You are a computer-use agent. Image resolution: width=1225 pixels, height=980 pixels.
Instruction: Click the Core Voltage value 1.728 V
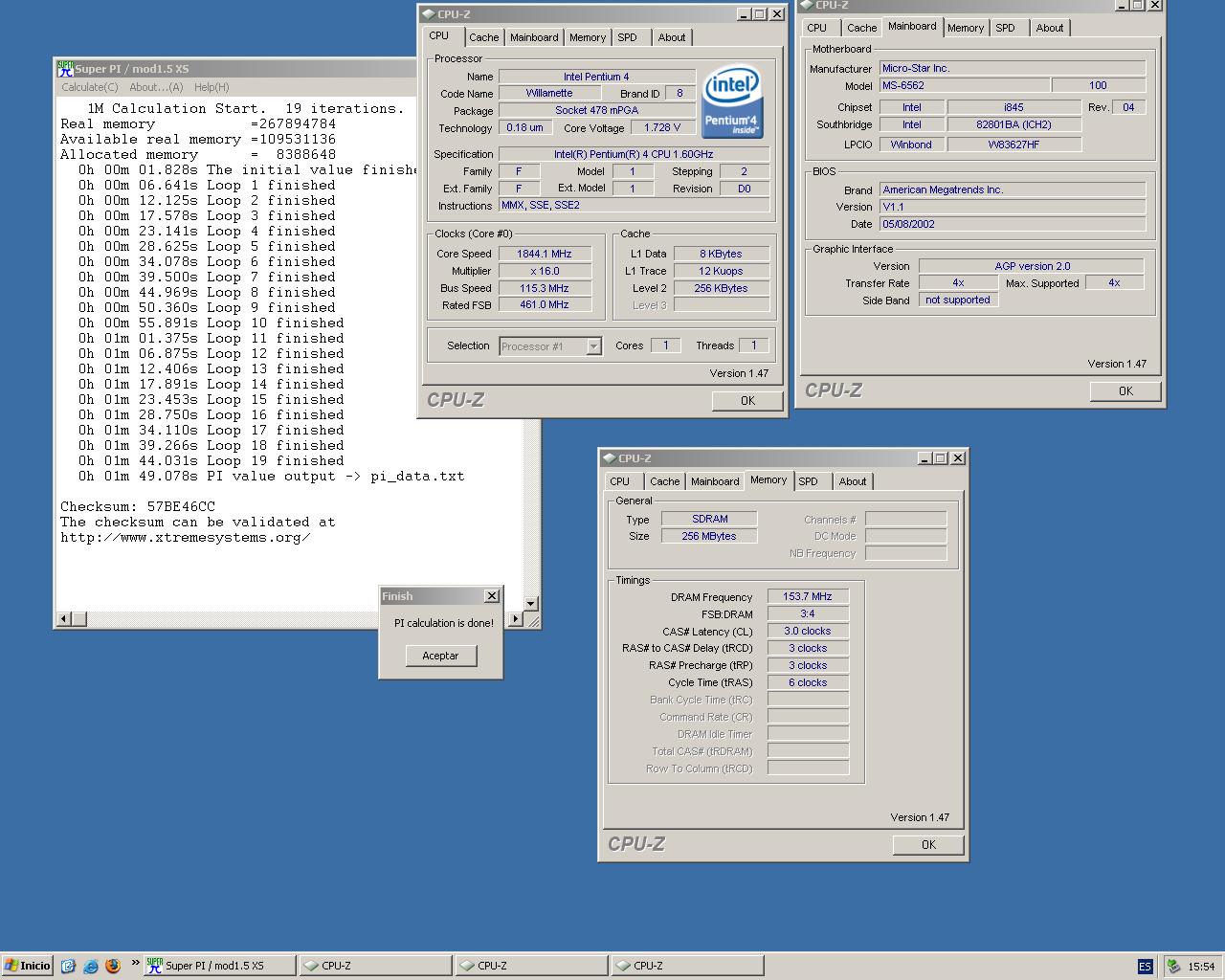pyautogui.click(x=662, y=127)
